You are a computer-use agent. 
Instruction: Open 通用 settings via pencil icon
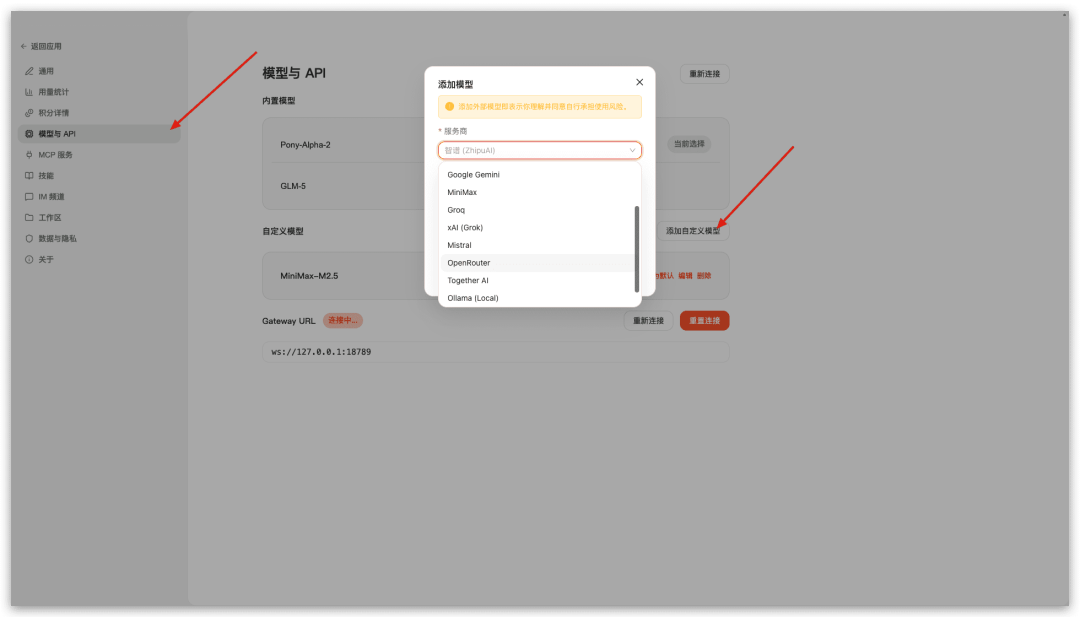click(30, 71)
